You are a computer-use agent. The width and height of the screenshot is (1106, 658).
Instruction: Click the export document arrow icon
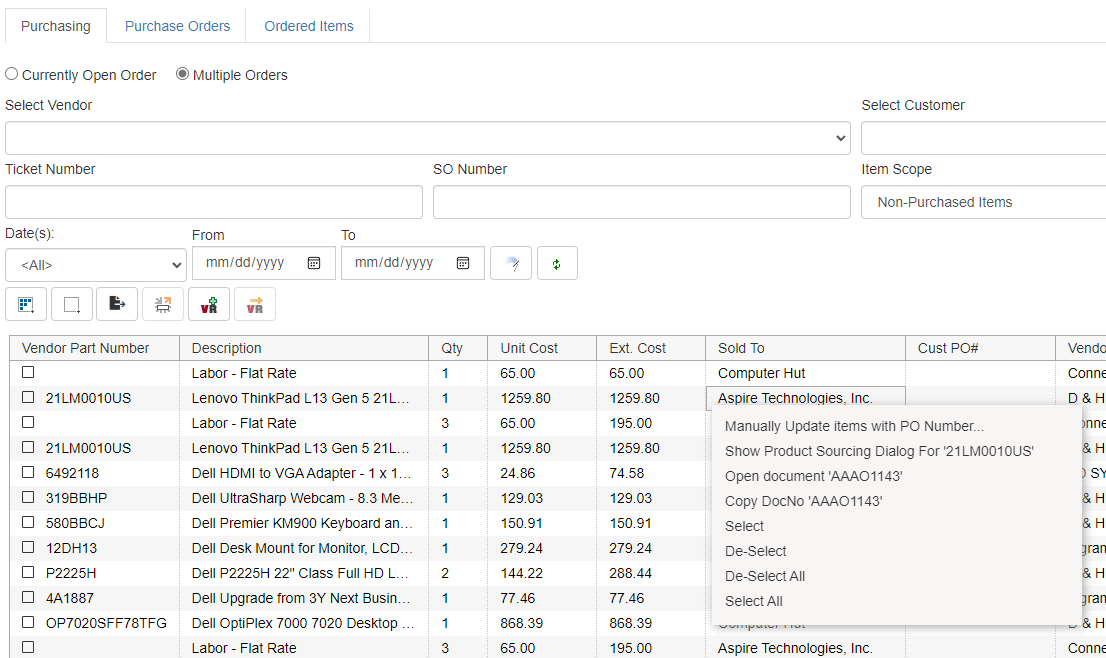pos(117,305)
